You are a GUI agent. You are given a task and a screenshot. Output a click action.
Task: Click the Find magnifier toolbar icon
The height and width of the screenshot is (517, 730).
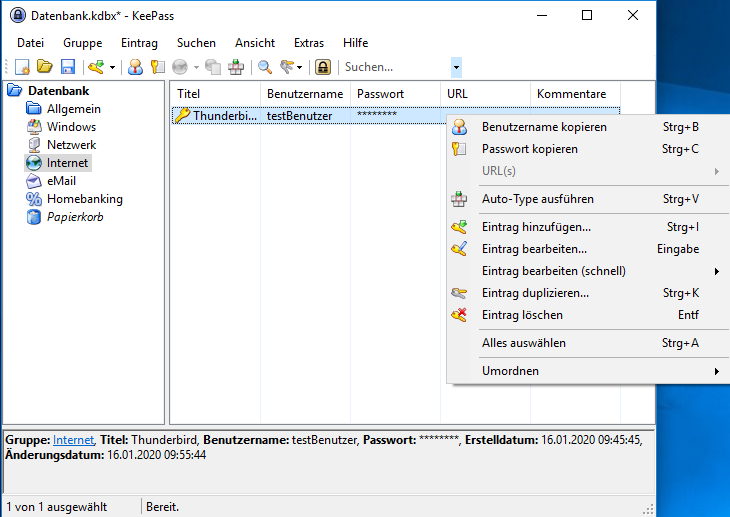265,67
